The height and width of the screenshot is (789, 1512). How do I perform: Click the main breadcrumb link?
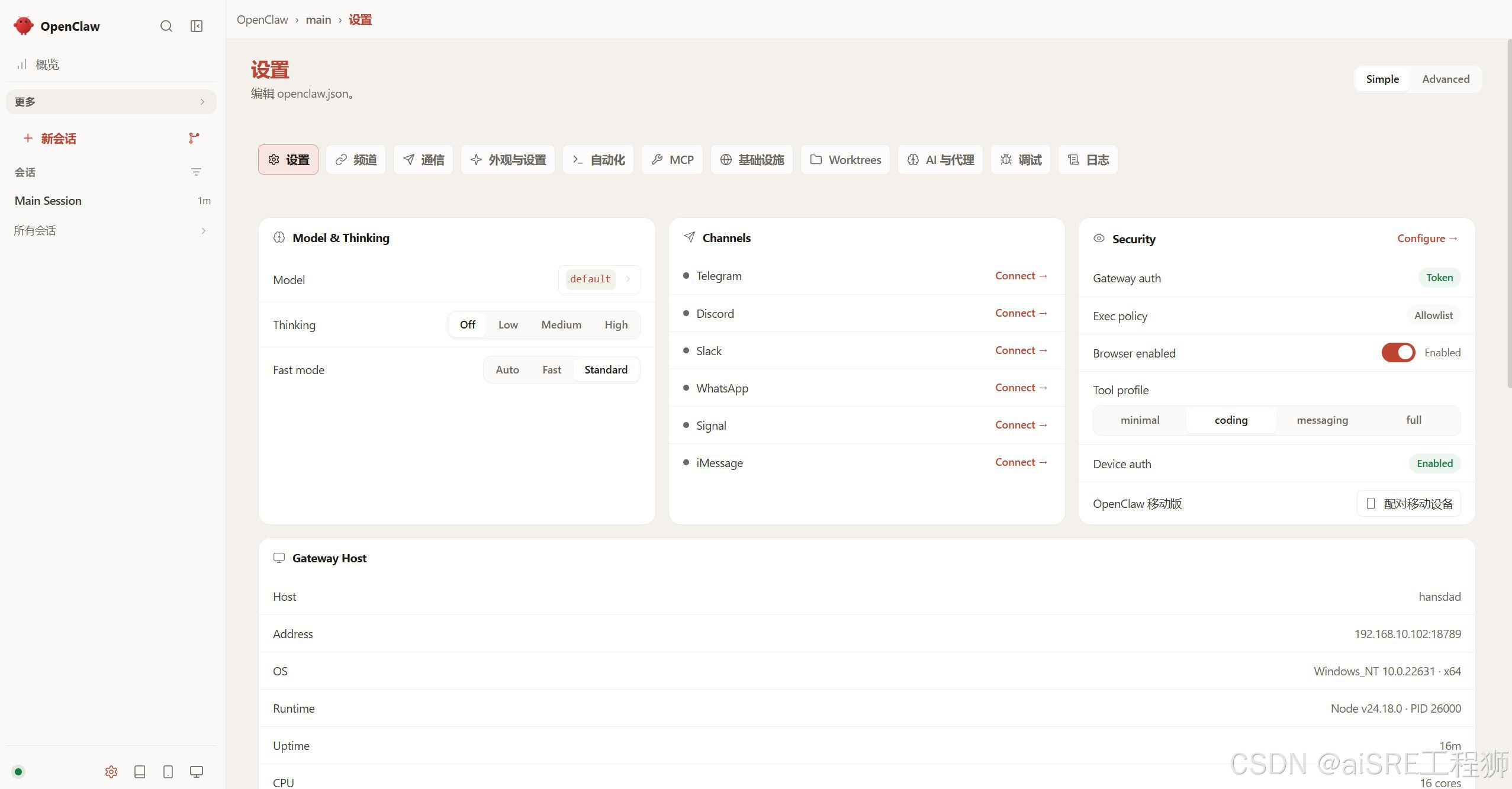(319, 20)
